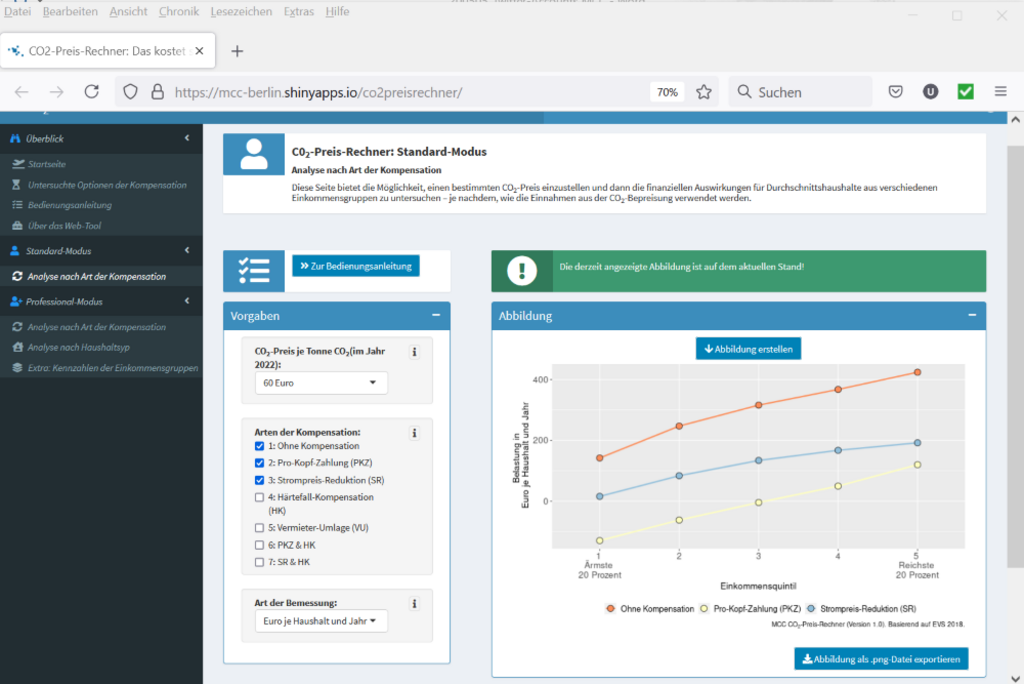This screenshot has width=1024, height=684.
Task: Click the search magnifier icon
Action: [744, 92]
